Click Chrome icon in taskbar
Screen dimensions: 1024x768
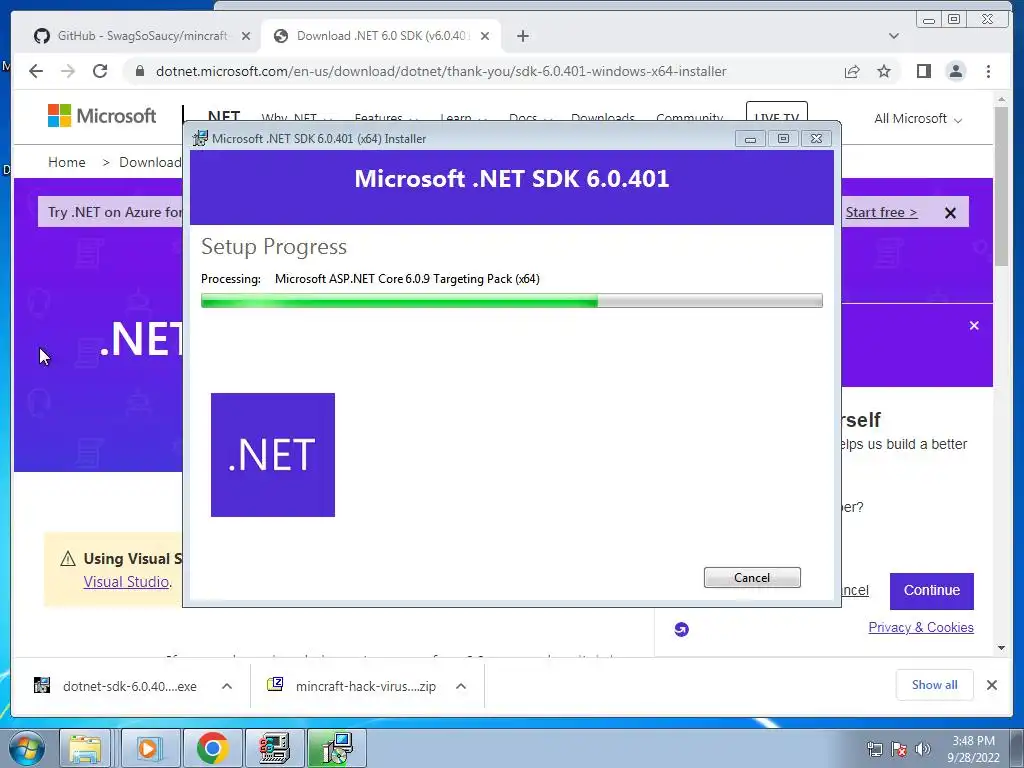pyautogui.click(x=212, y=748)
